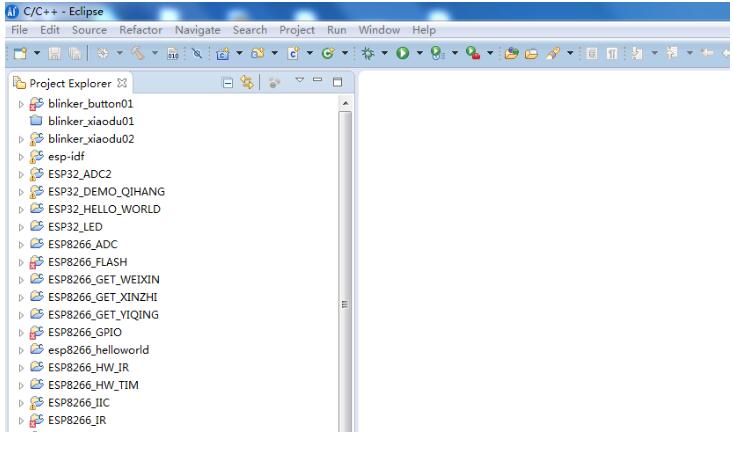Screen dimensions: 733x451
Task: Open the Project menu
Action: (297, 30)
